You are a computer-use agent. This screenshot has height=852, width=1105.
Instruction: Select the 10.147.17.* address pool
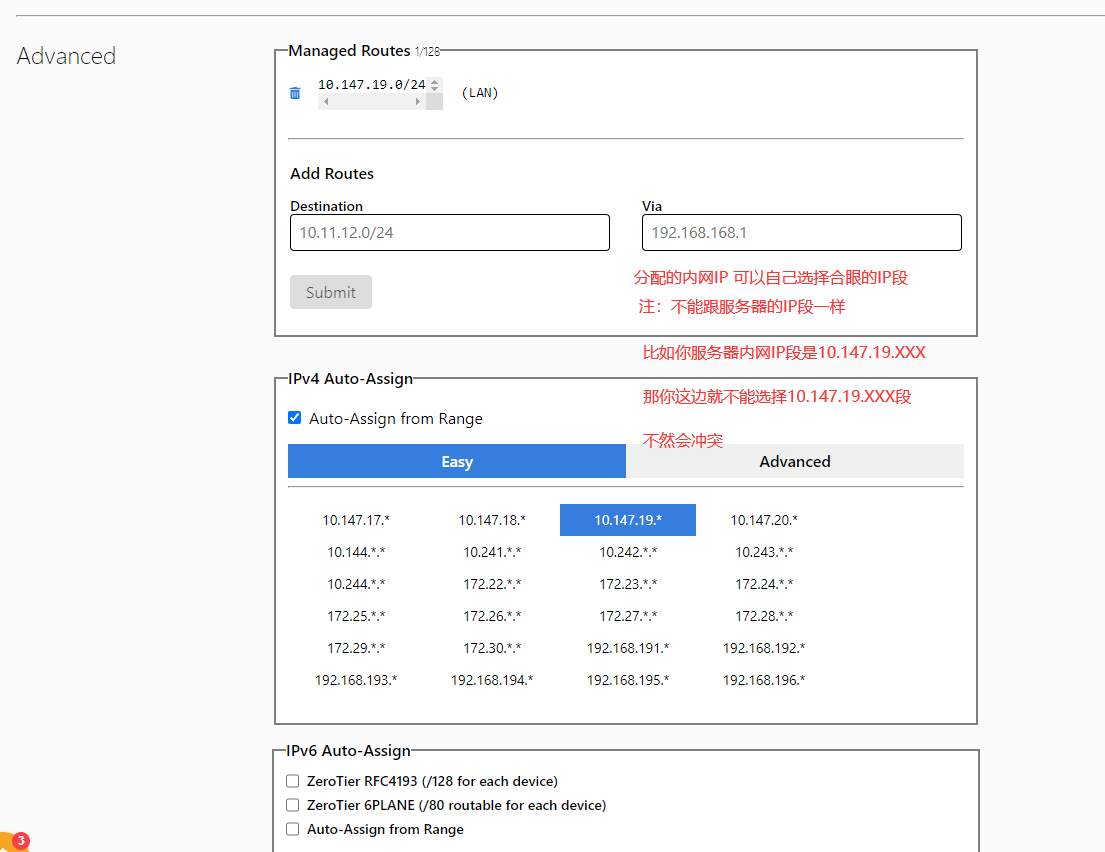[x=355, y=520]
